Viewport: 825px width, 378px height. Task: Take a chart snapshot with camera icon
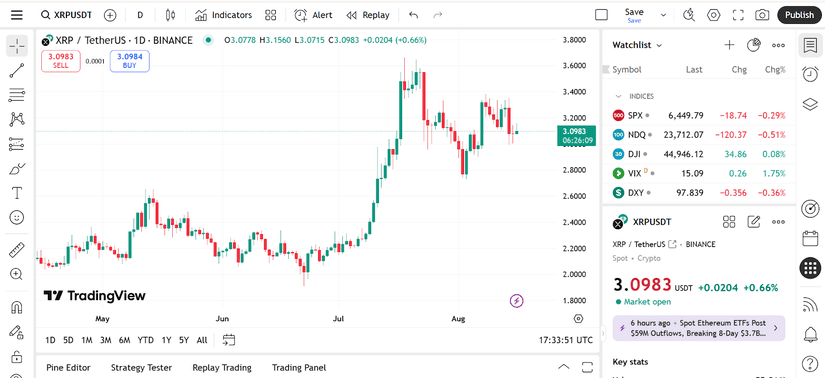point(762,15)
